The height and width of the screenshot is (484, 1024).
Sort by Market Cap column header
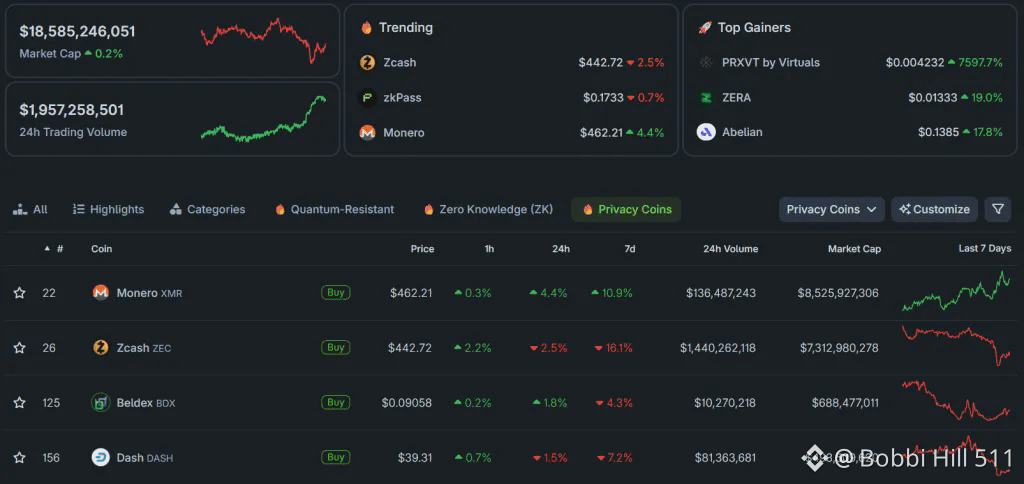(x=853, y=249)
